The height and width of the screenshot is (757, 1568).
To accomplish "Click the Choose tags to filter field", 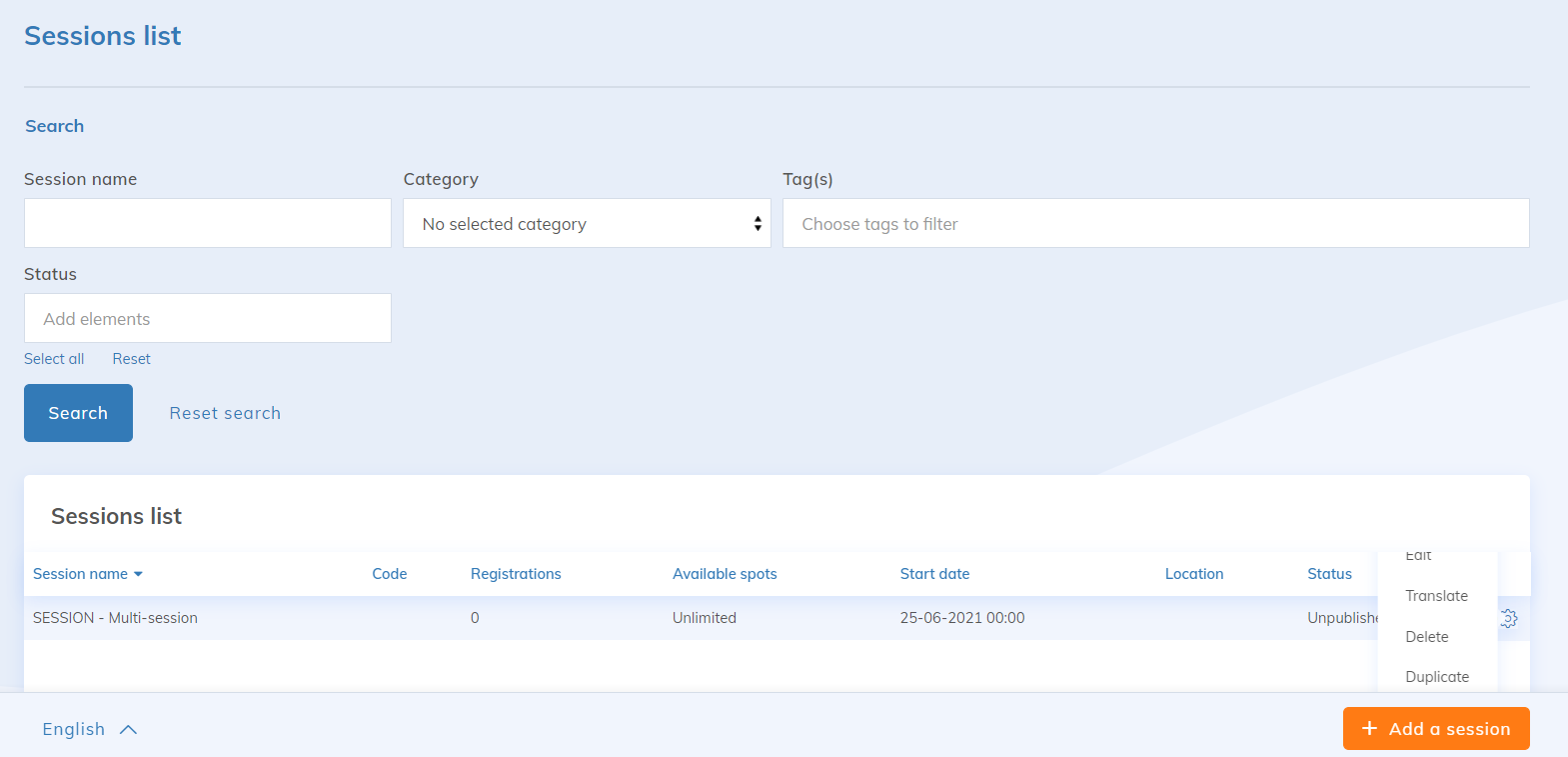I will (x=1155, y=224).
